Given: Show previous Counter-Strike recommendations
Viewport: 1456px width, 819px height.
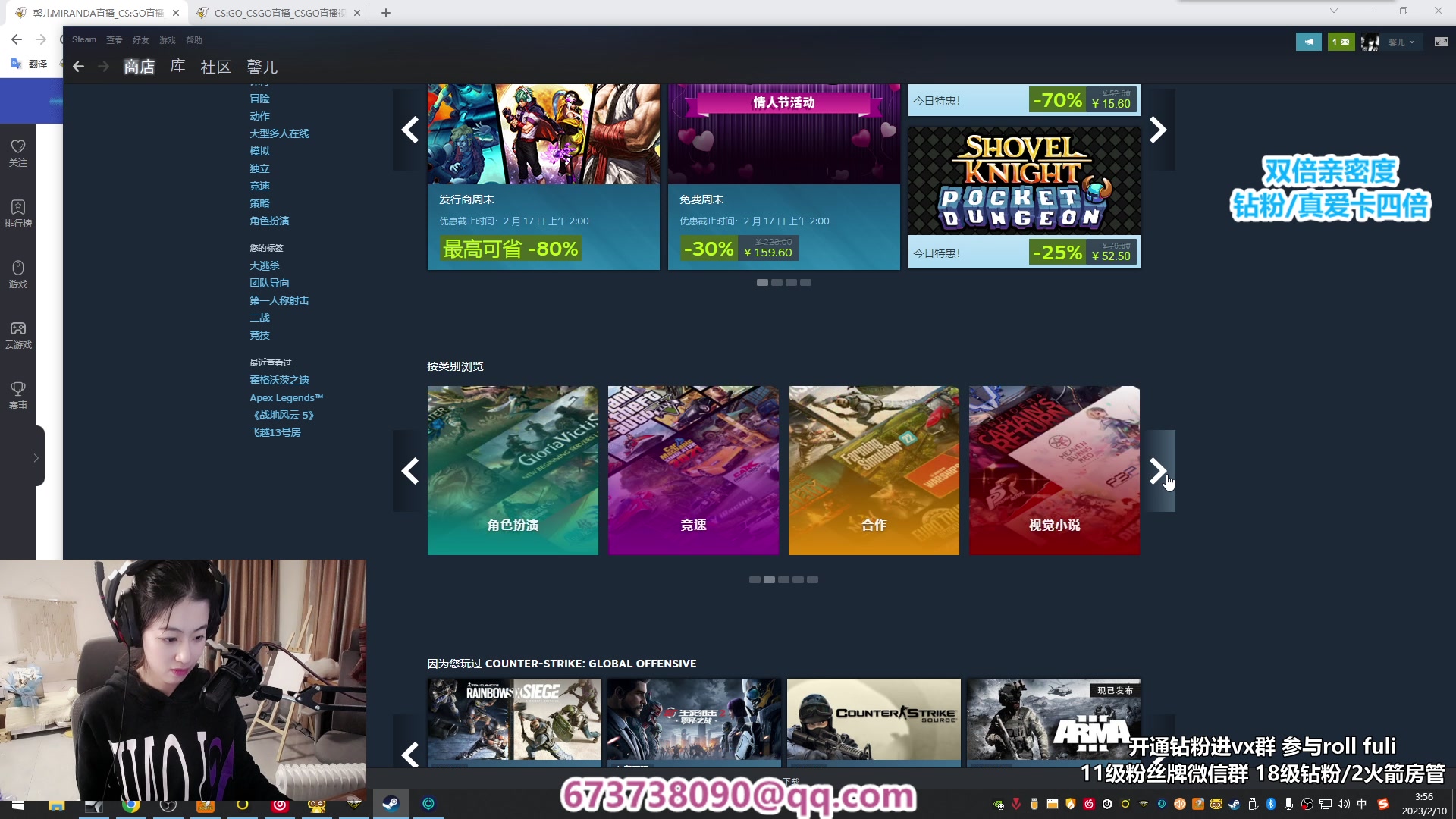Looking at the screenshot, I should [409, 754].
